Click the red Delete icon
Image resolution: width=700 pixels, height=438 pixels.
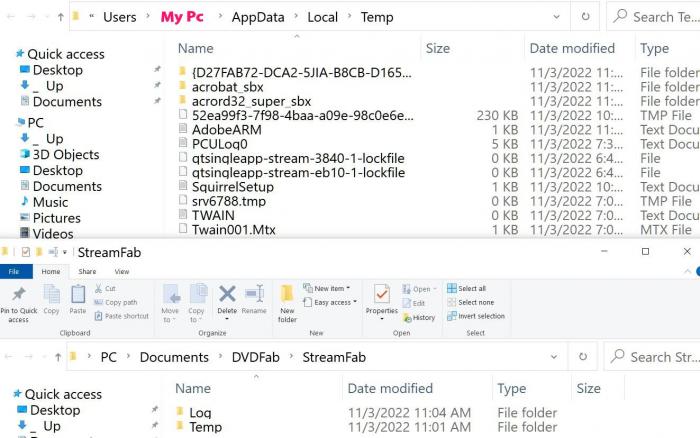[x=227, y=294]
